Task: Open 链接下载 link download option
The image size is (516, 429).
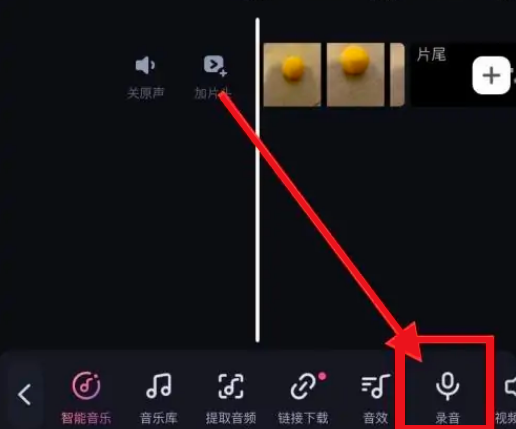Action: click(303, 386)
